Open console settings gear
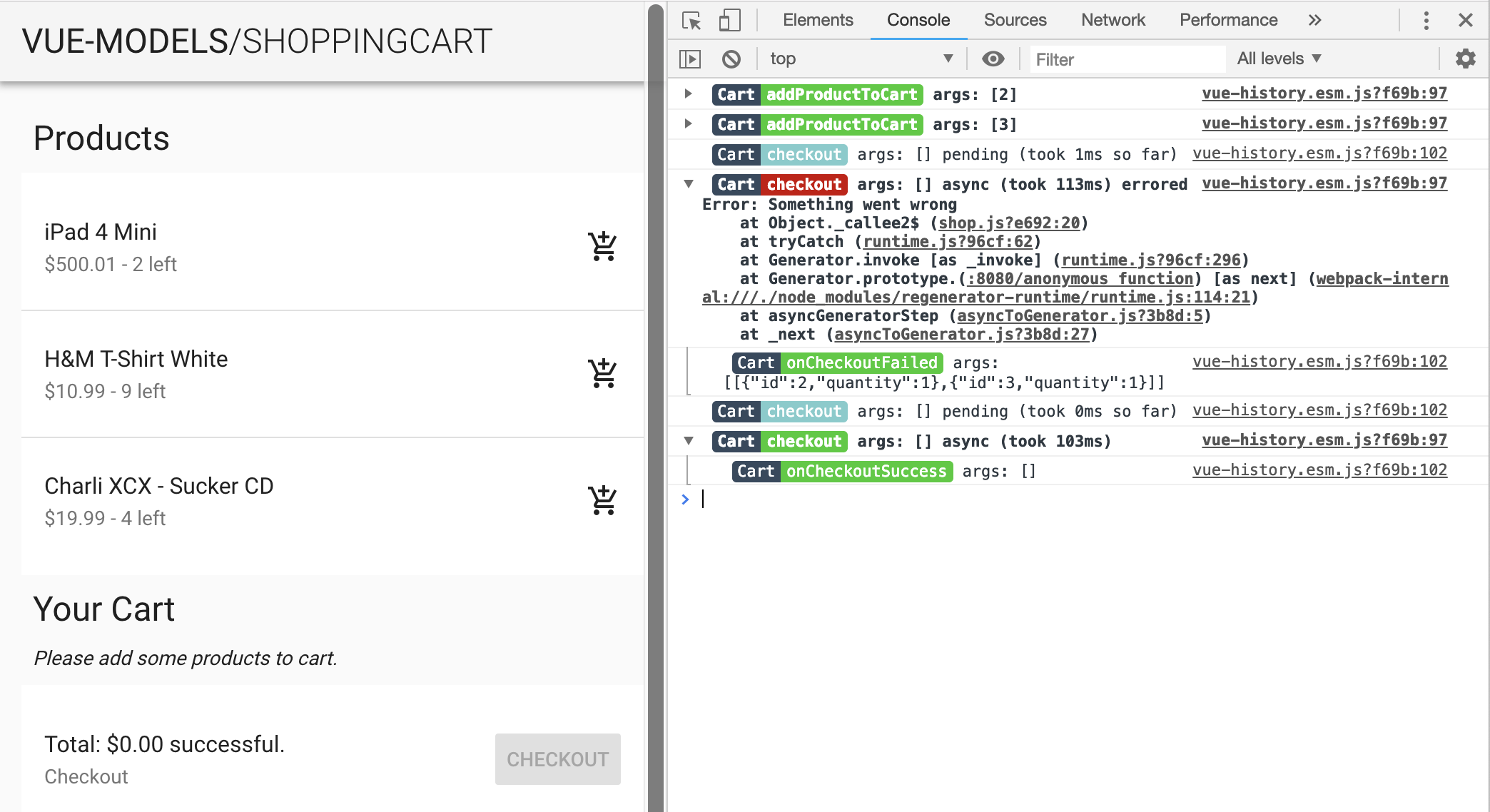The width and height of the screenshot is (1490, 812). click(x=1465, y=59)
